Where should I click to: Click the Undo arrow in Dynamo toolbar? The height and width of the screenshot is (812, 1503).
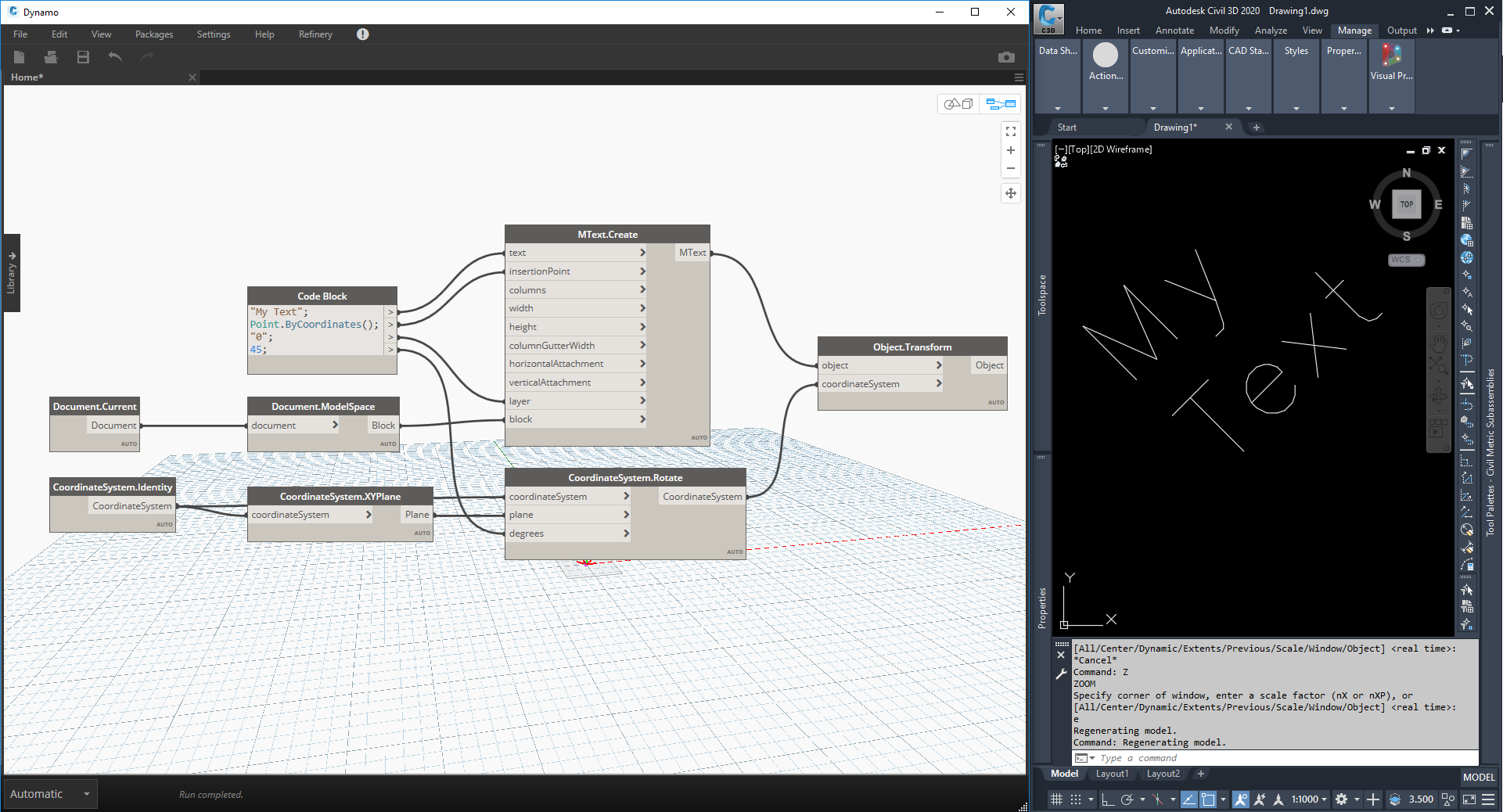coord(115,57)
